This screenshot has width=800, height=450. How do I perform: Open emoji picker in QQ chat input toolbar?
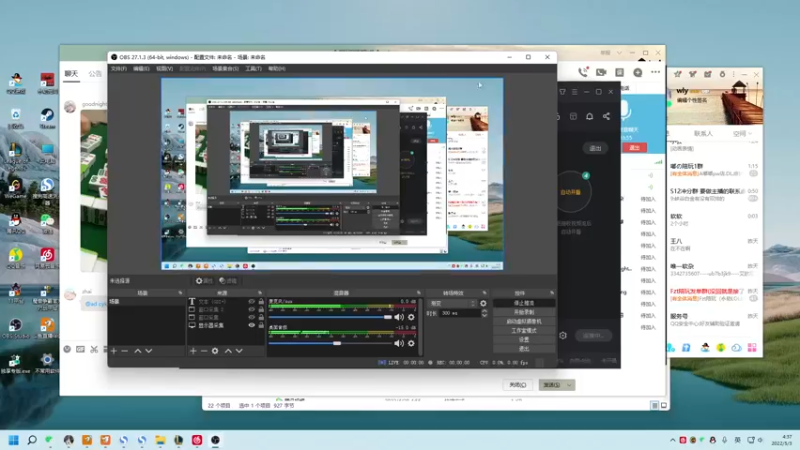pyautogui.click(x=67, y=349)
